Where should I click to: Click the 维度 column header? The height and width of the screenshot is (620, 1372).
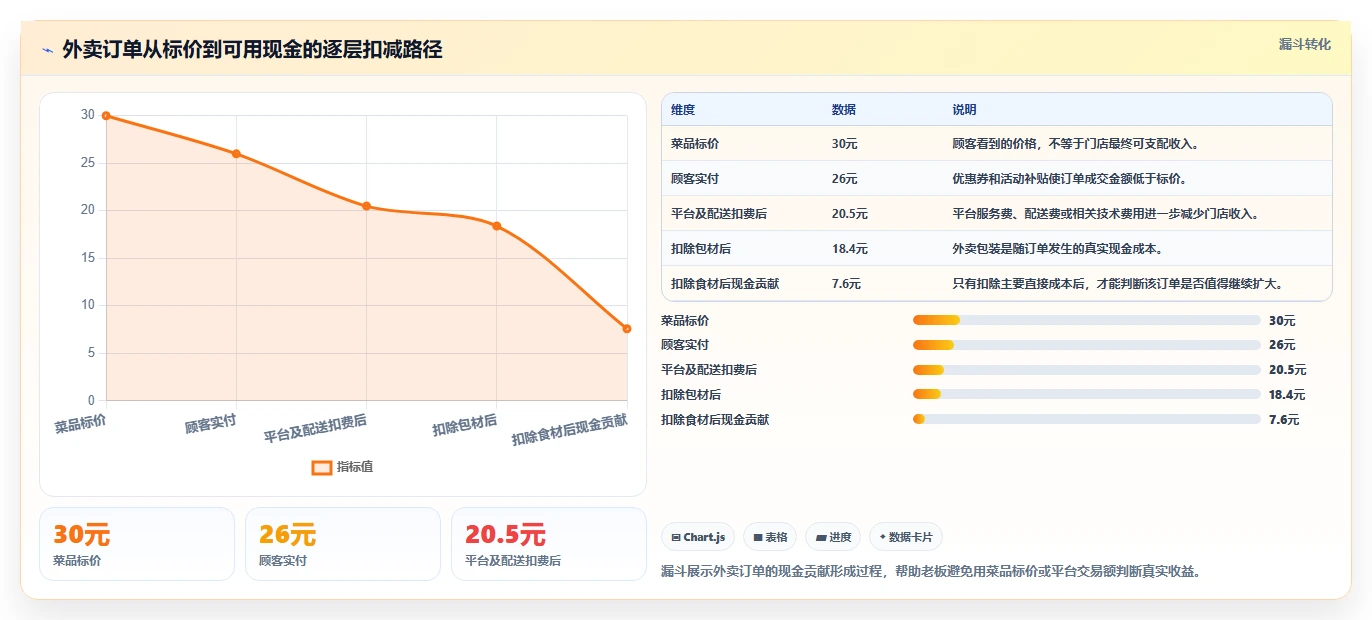point(683,110)
